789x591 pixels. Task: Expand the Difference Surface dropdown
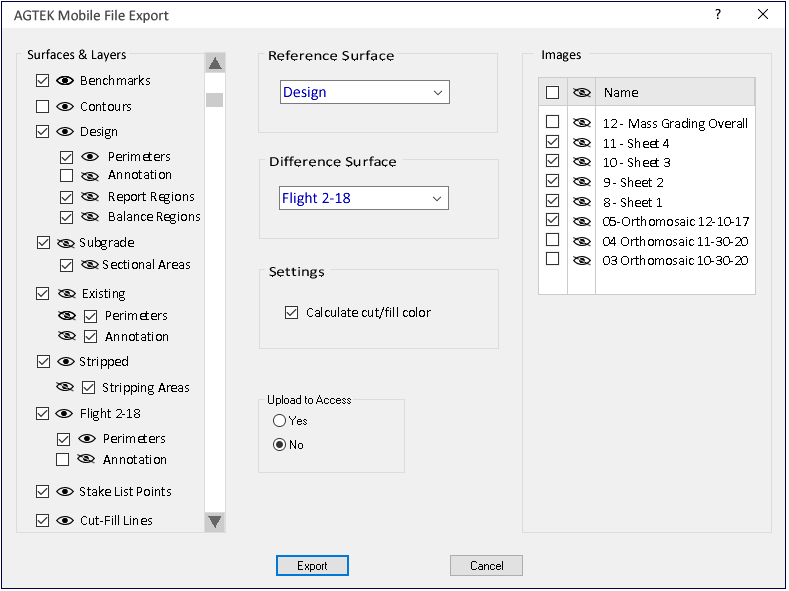(x=364, y=199)
